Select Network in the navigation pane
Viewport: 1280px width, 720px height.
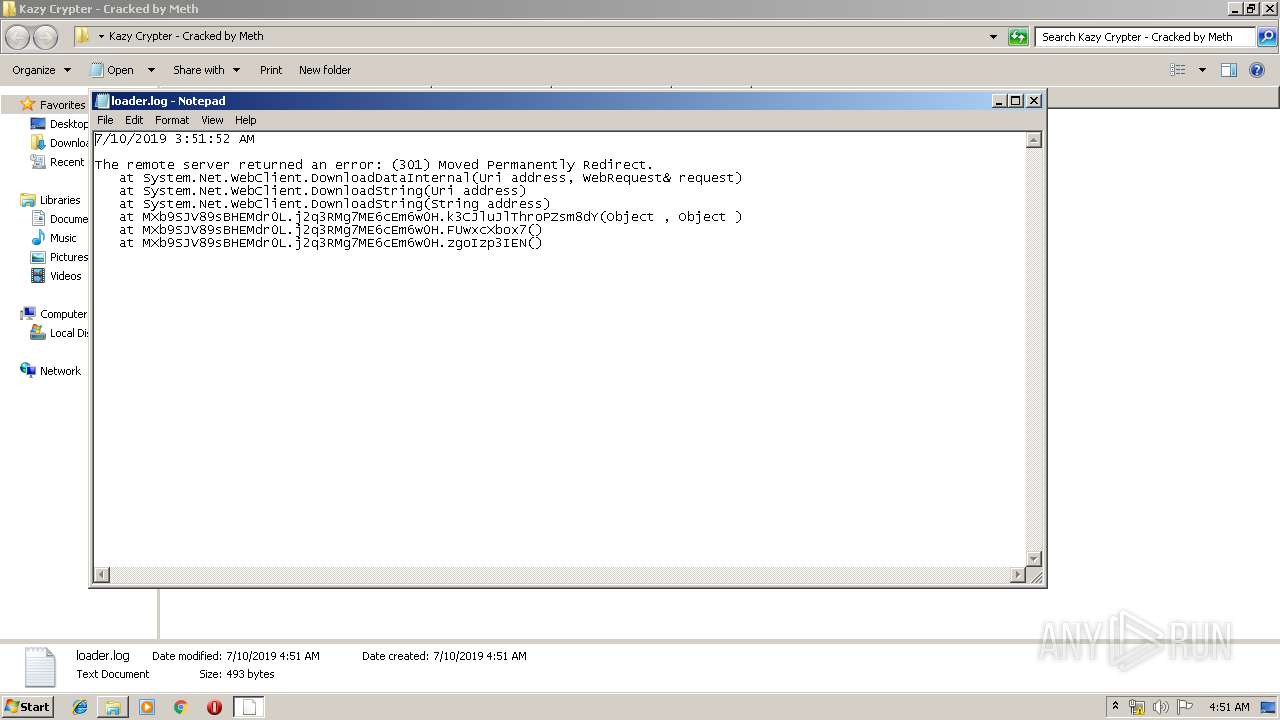point(51,371)
